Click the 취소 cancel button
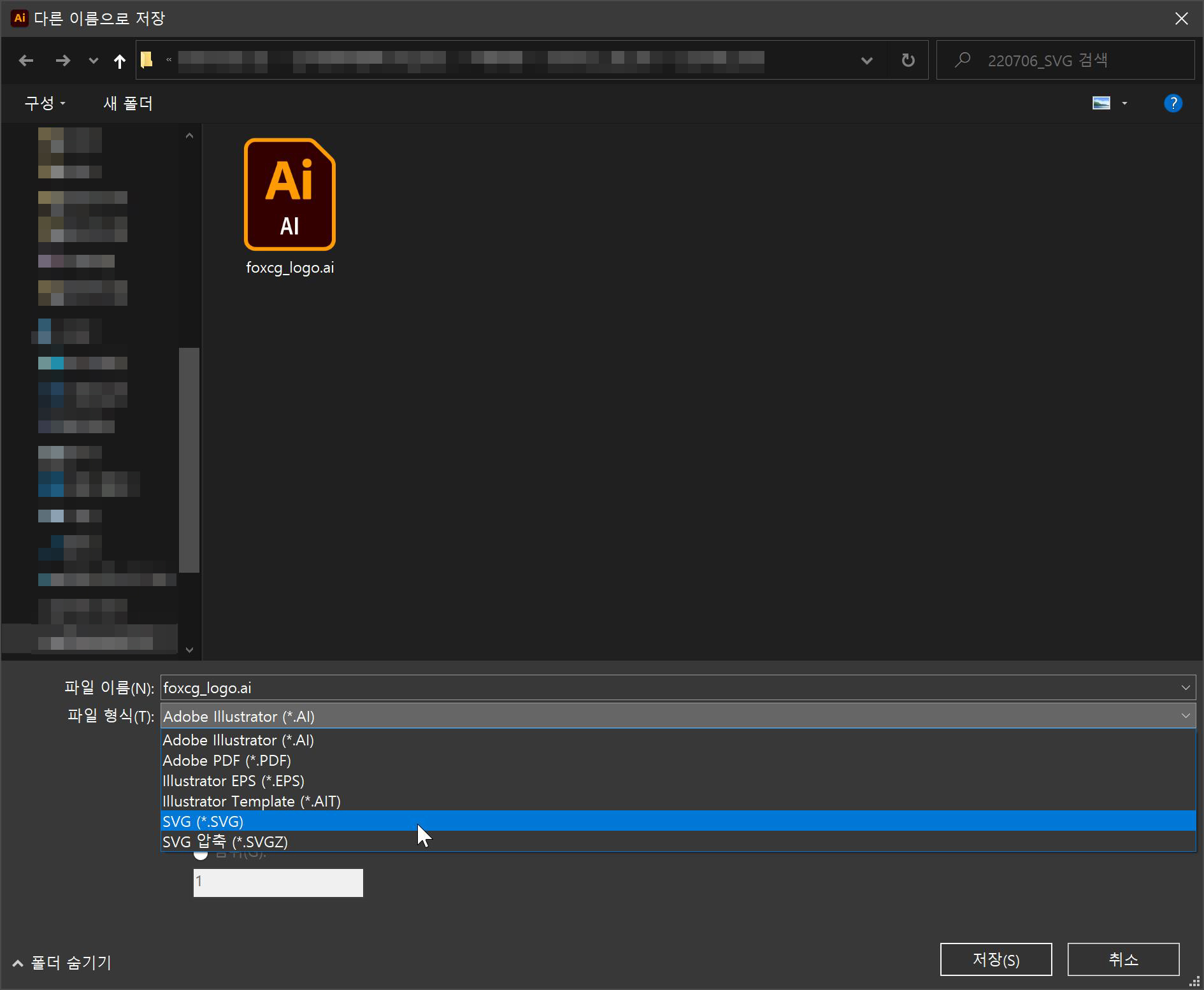Viewport: 1204px width, 990px height. (1123, 959)
